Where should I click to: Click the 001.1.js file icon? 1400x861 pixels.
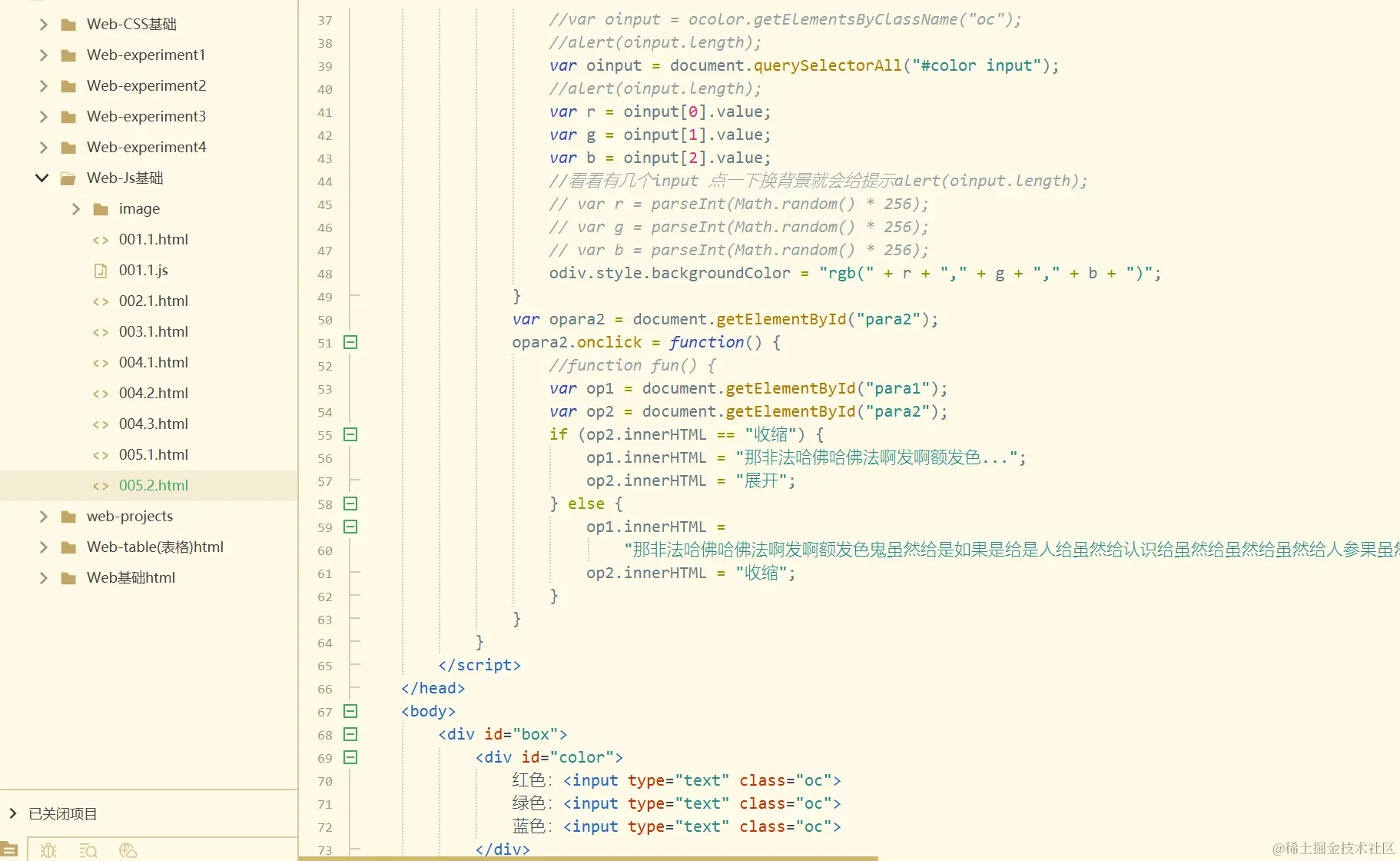101,271
